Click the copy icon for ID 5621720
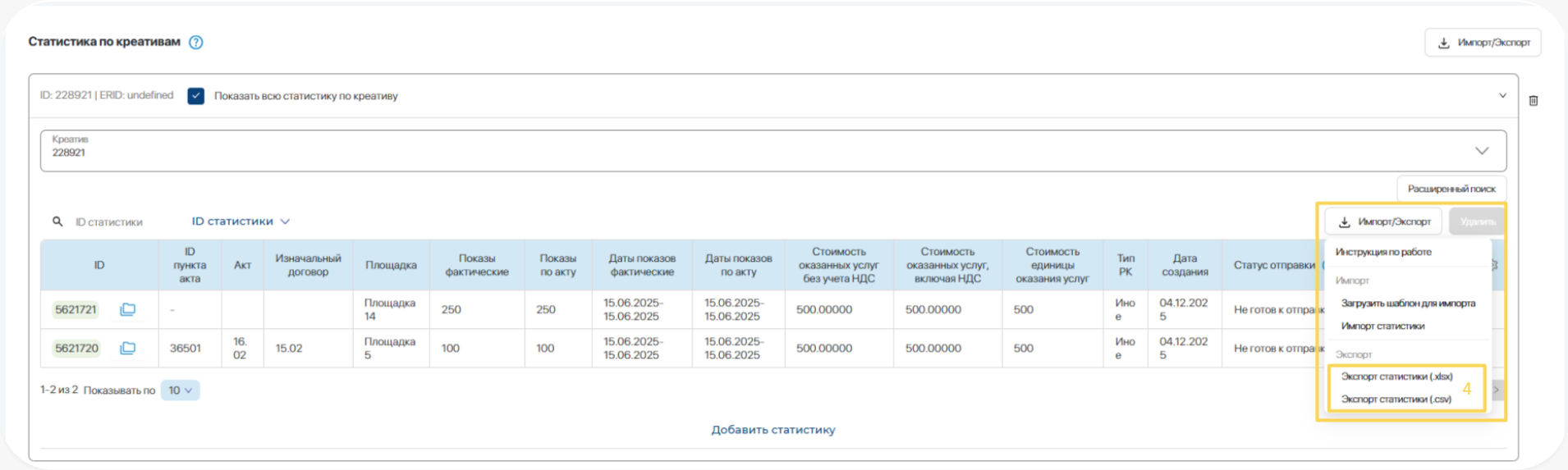Screen dimensions: 1568x470 click(127, 348)
